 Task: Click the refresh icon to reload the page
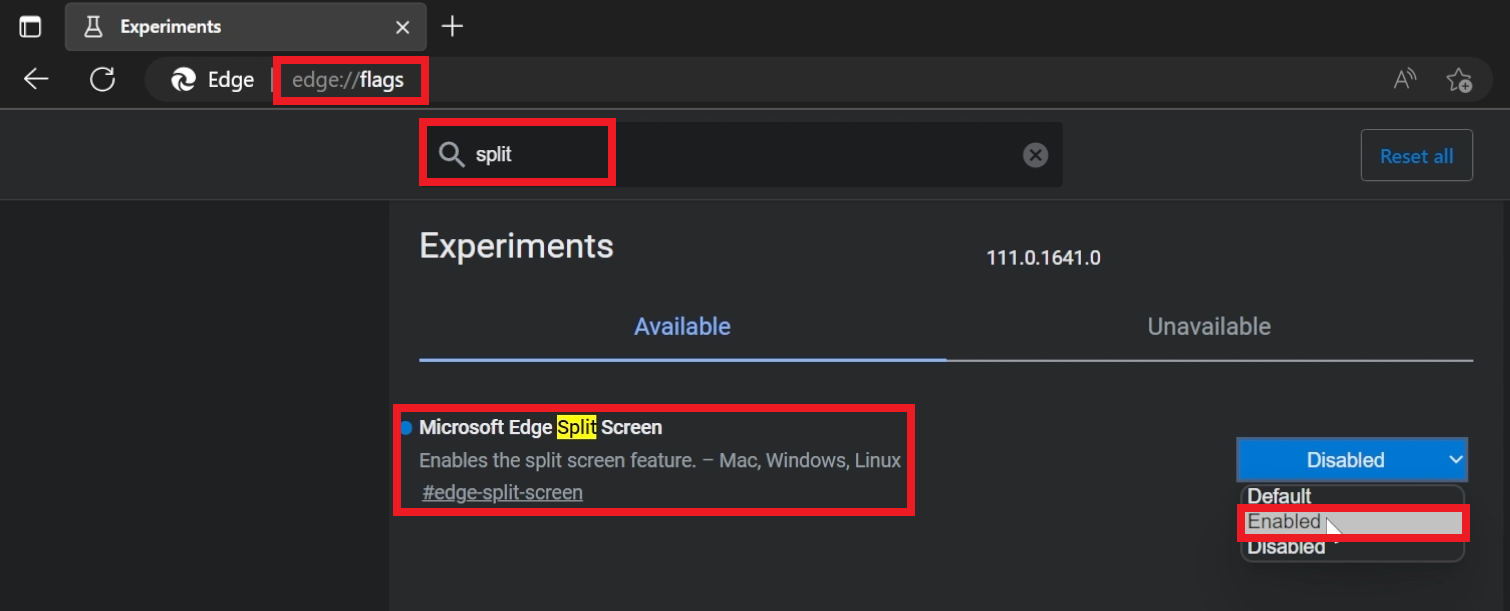tap(103, 79)
